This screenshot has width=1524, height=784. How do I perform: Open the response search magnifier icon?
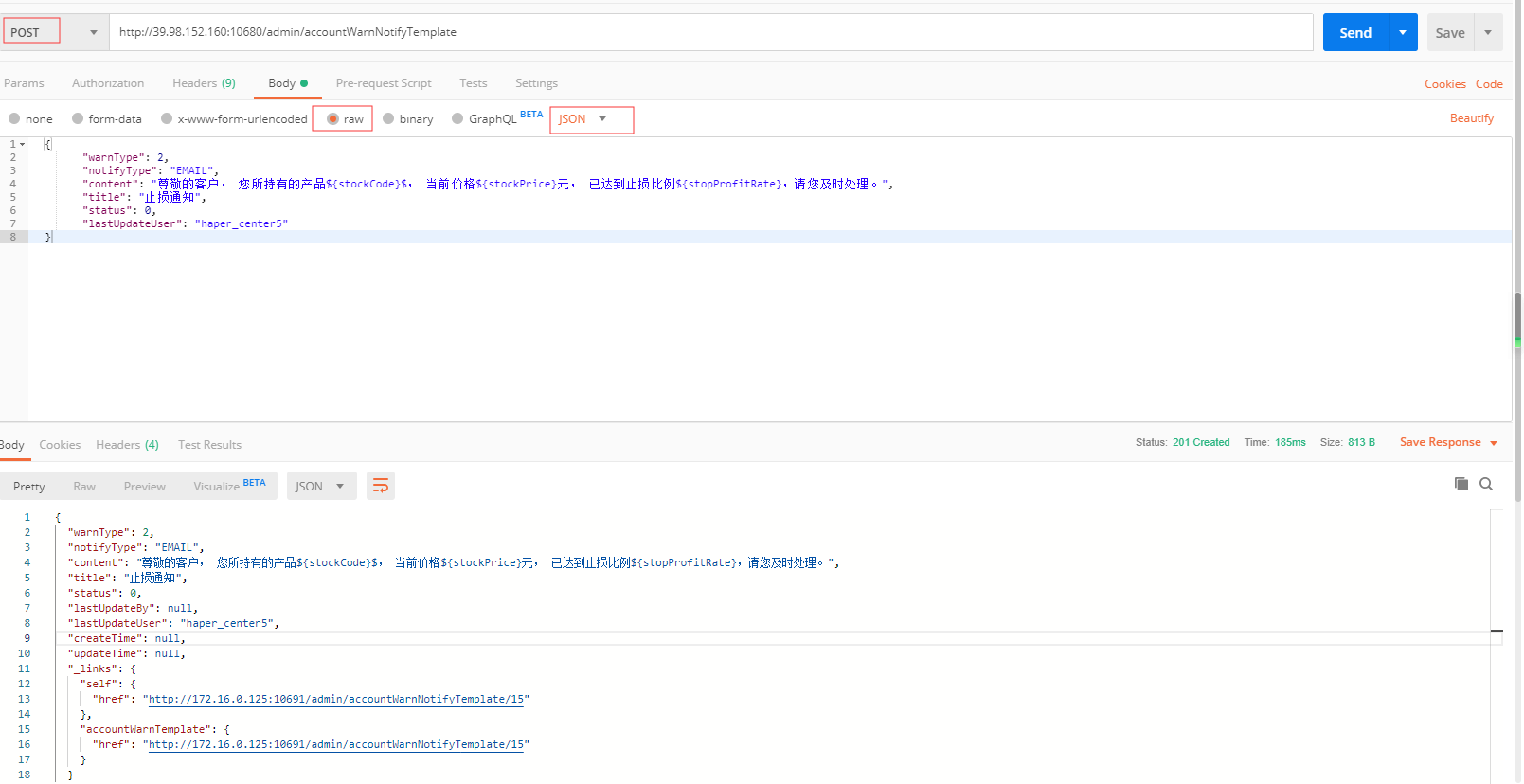(1486, 484)
